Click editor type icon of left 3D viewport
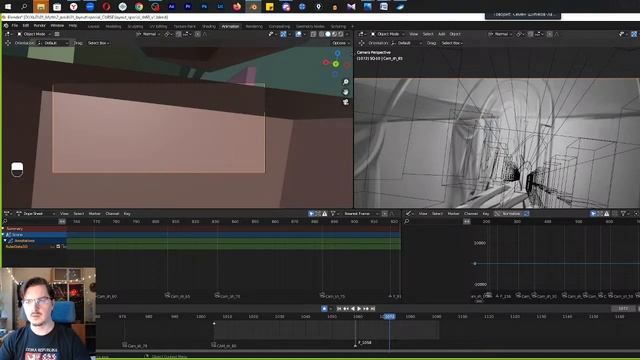This screenshot has width=640, height=360. click(7, 34)
